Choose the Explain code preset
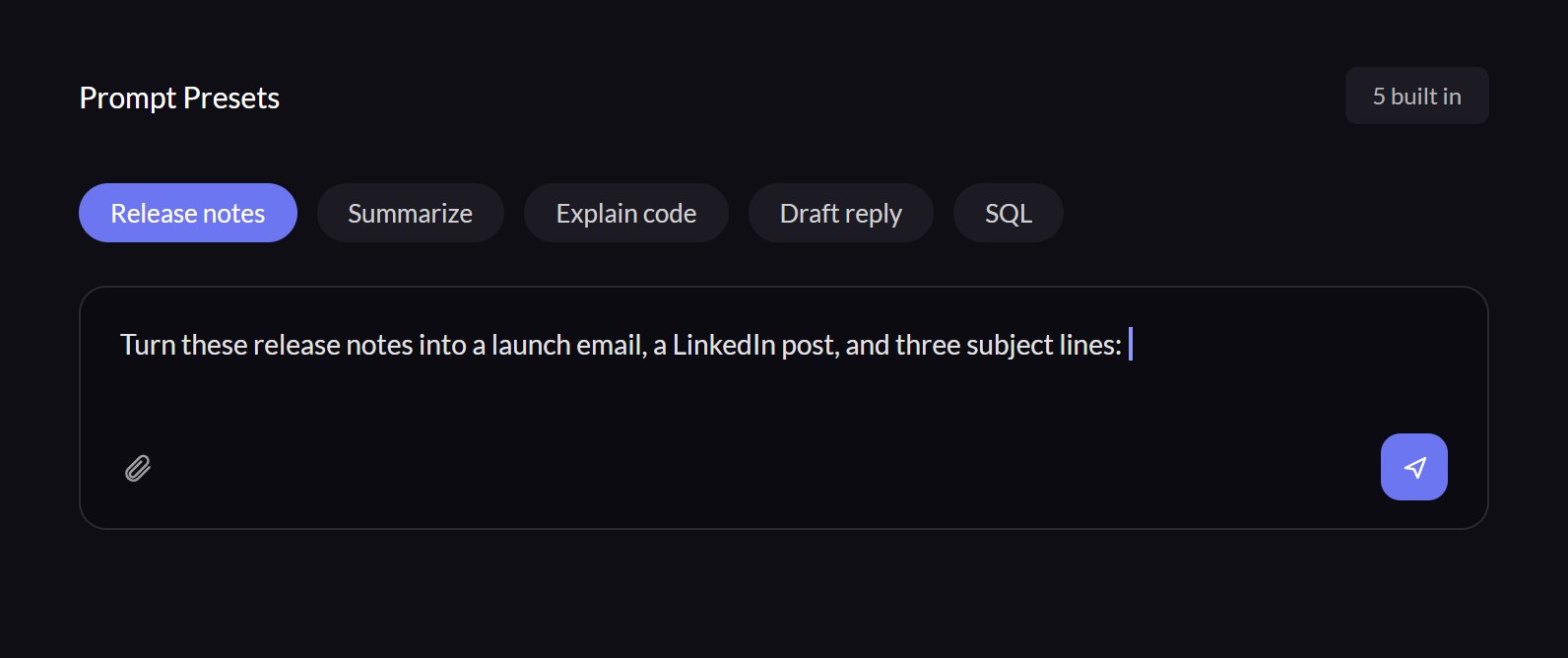 626,213
